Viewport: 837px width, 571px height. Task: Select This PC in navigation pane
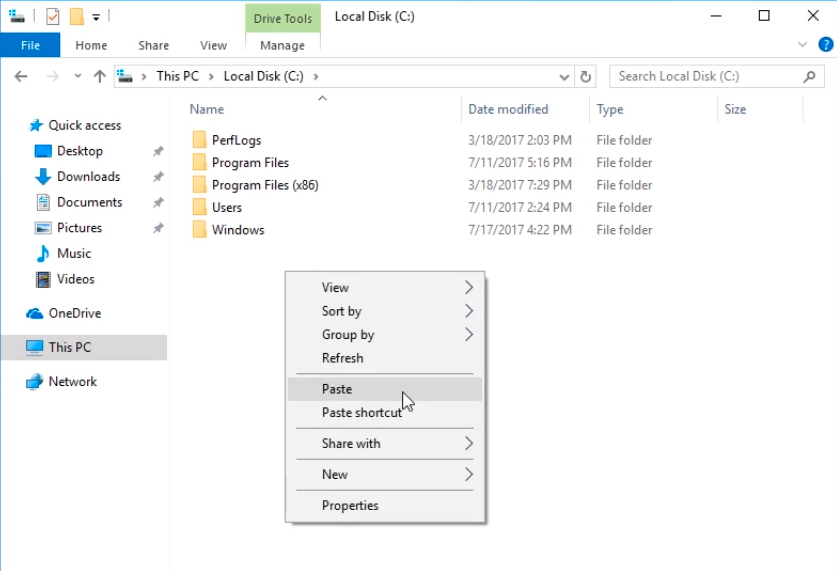pos(84,347)
